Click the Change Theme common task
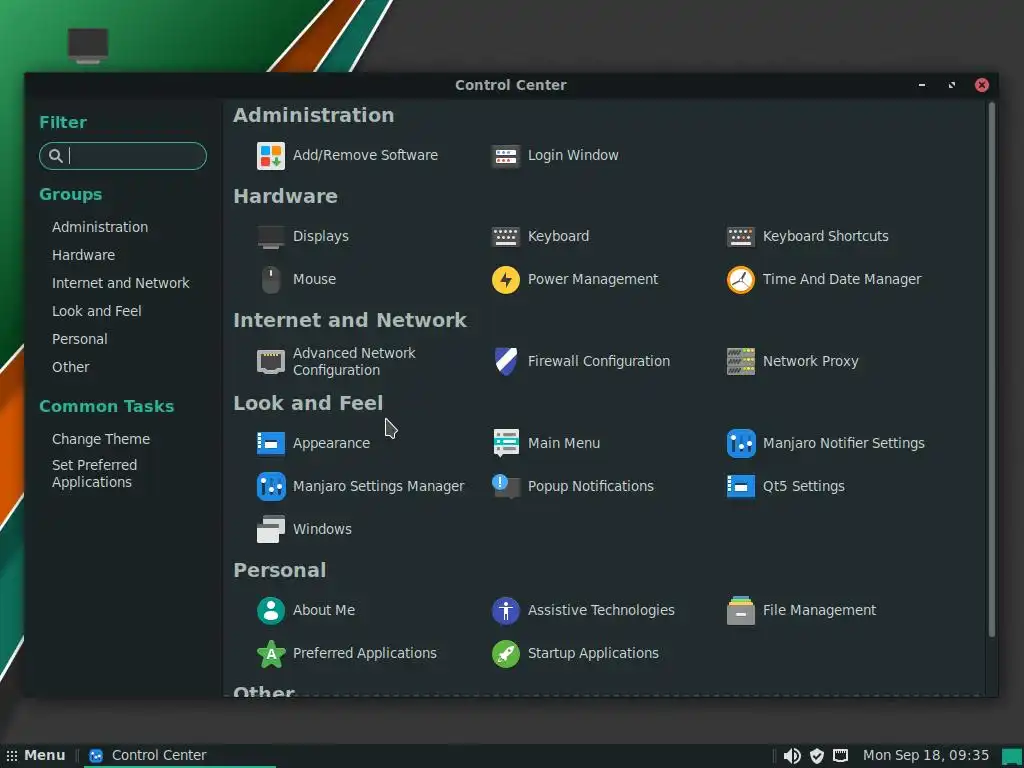The height and width of the screenshot is (768, 1024). [x=101, y=439]
